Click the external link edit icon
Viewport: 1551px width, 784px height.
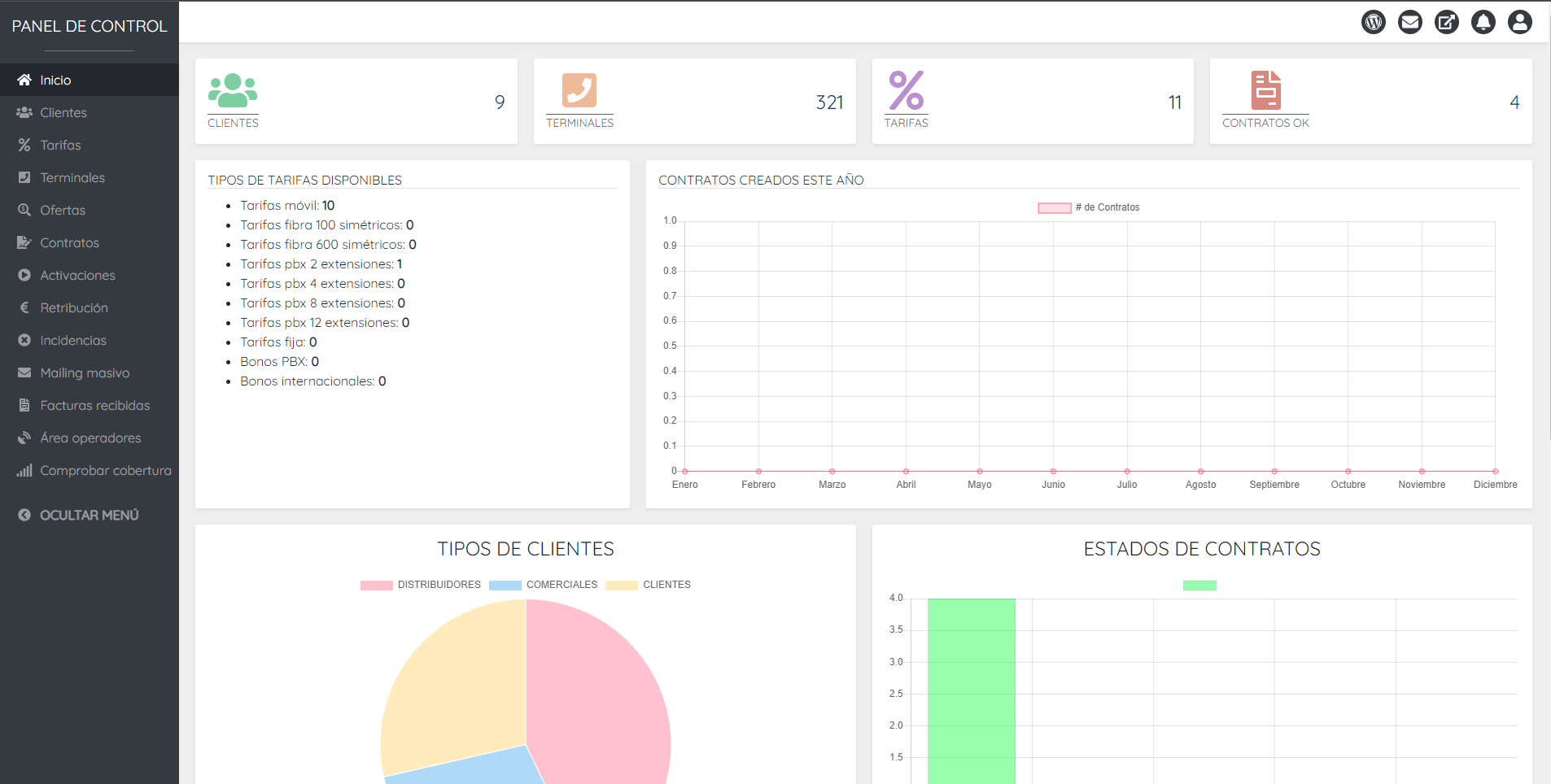(x=1447, y=22)
